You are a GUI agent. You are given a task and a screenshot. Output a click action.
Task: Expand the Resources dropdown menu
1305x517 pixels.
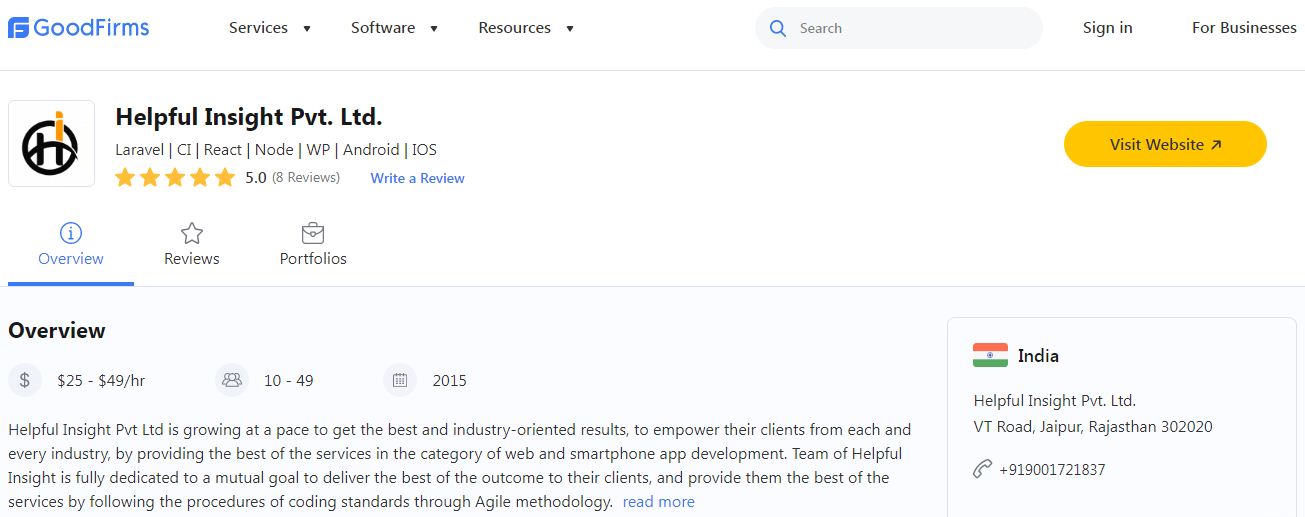(526, 28)
